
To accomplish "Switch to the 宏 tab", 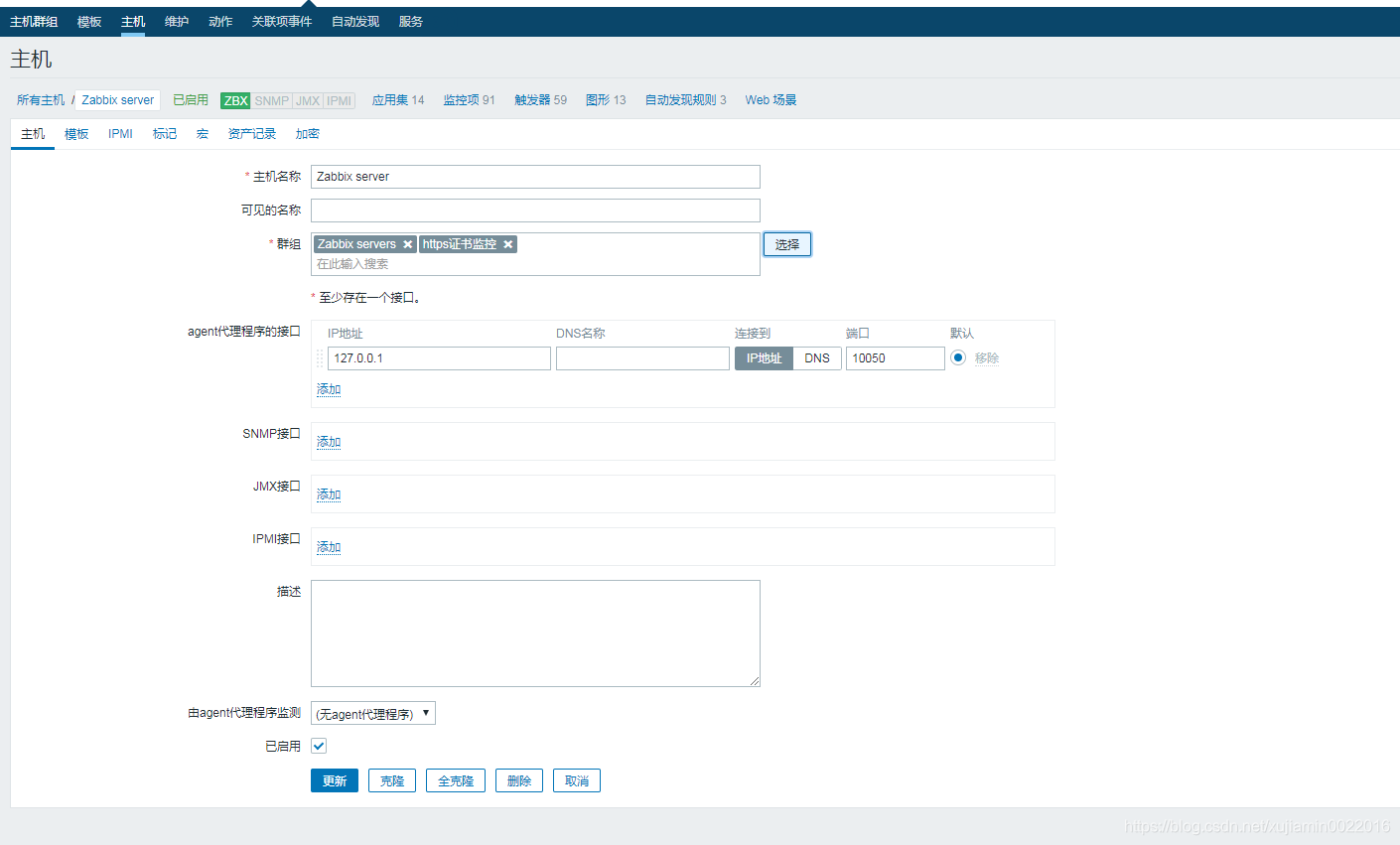I will click(203, 134).
